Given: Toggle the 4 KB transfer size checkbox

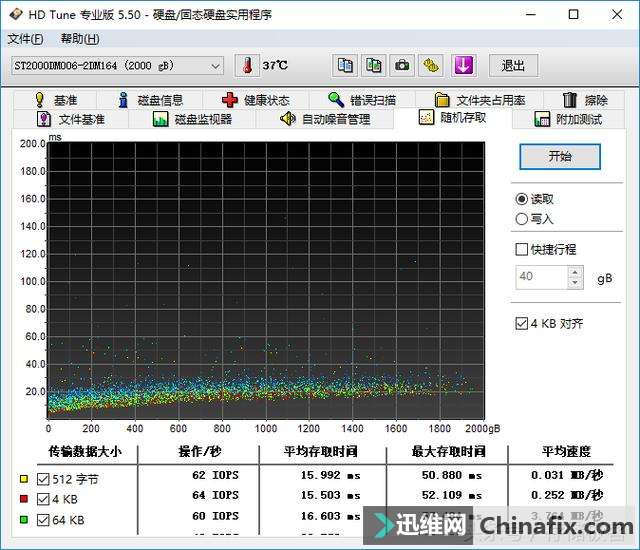Looking at the screenshot, I should click(x=43, y=499).
